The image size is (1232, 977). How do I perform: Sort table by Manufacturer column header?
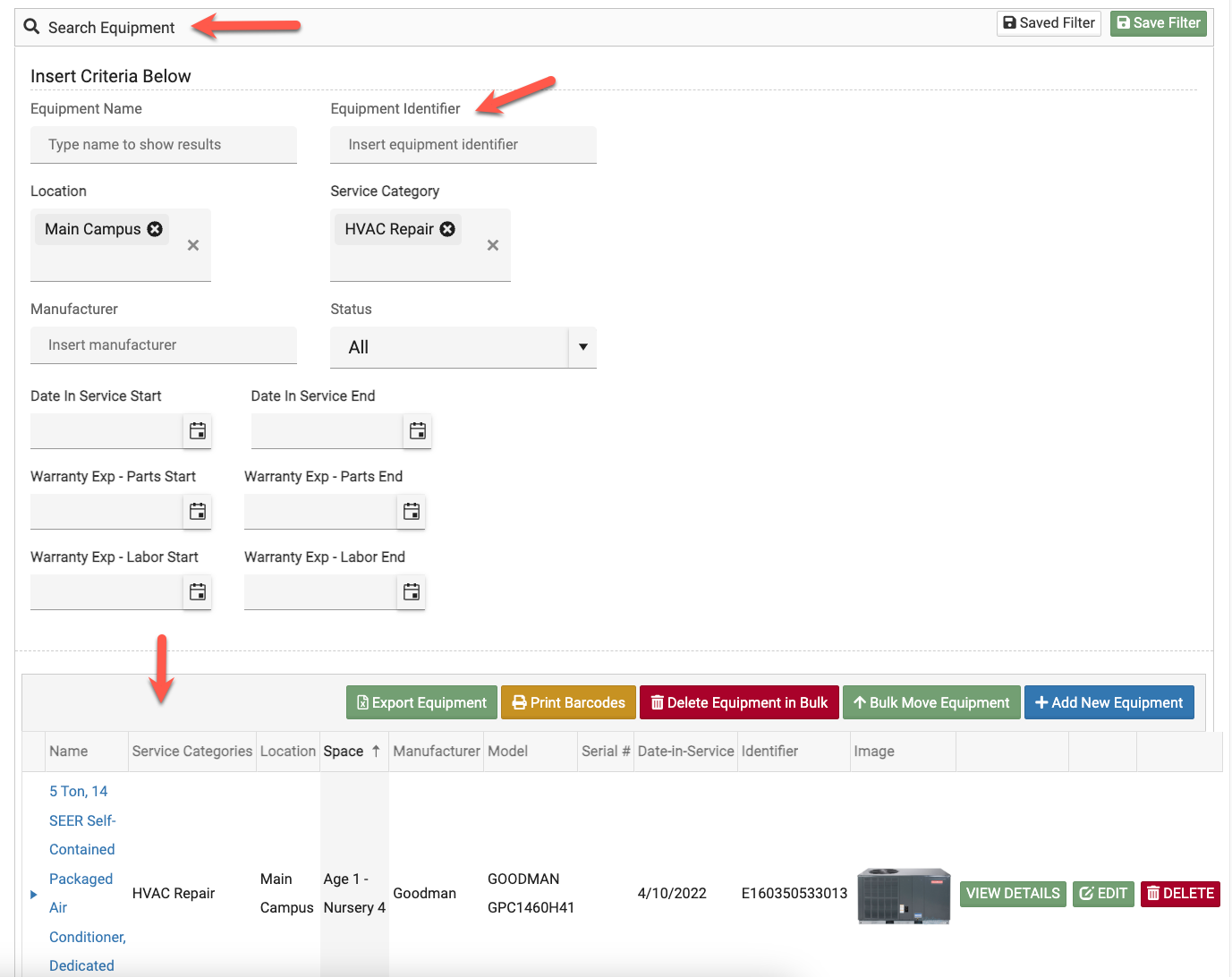click(436, 752)
